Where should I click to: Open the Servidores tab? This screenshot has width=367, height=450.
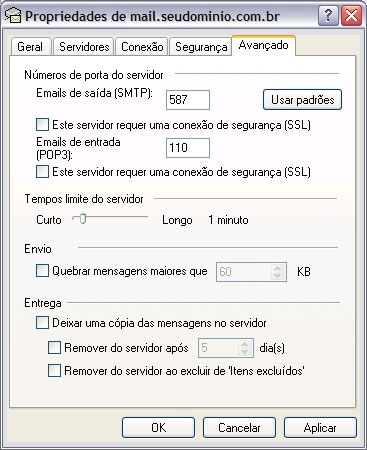[84, 46]
